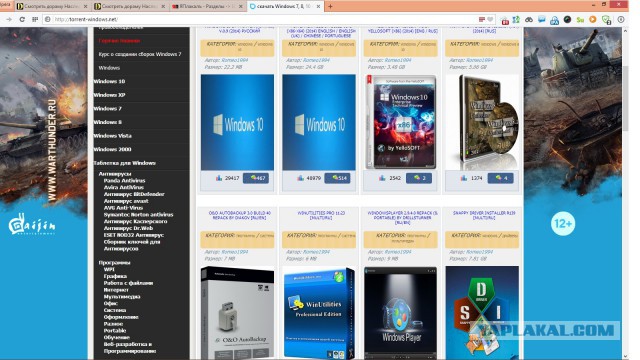Open Windows 2000 sidebar category
The image size is (640, 360).
tap(112, 149)
